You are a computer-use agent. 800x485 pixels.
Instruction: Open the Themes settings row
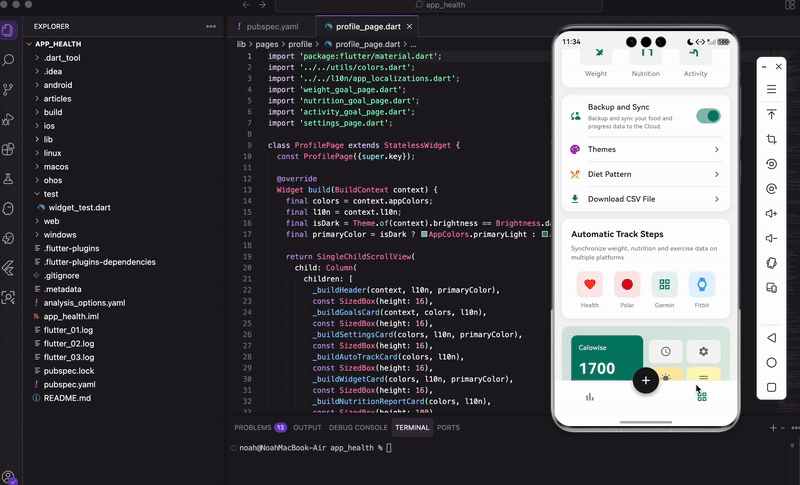point(645,149)
